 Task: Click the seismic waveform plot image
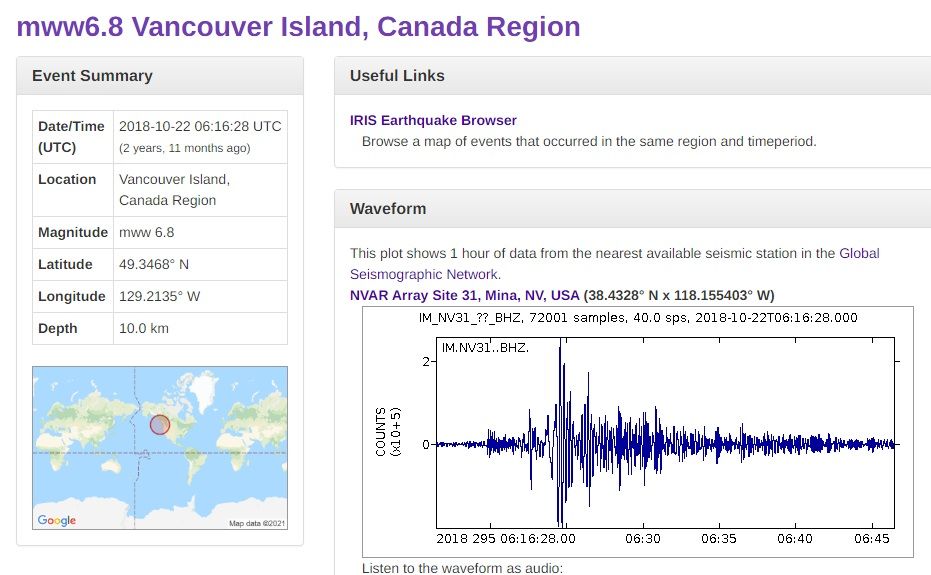637,432
